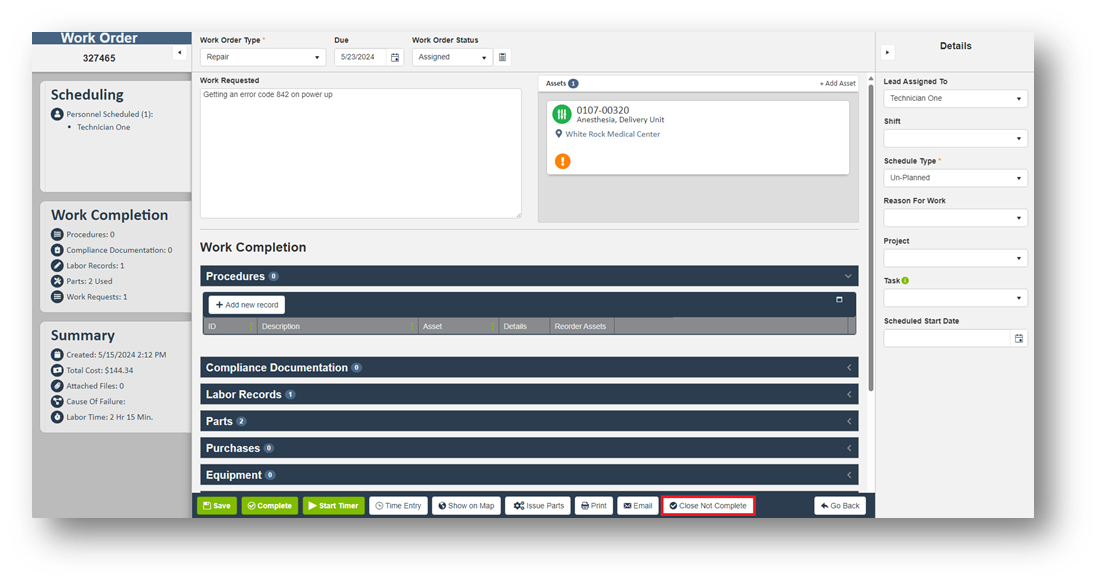Click Add new record in Procedures

click(247, 305)
